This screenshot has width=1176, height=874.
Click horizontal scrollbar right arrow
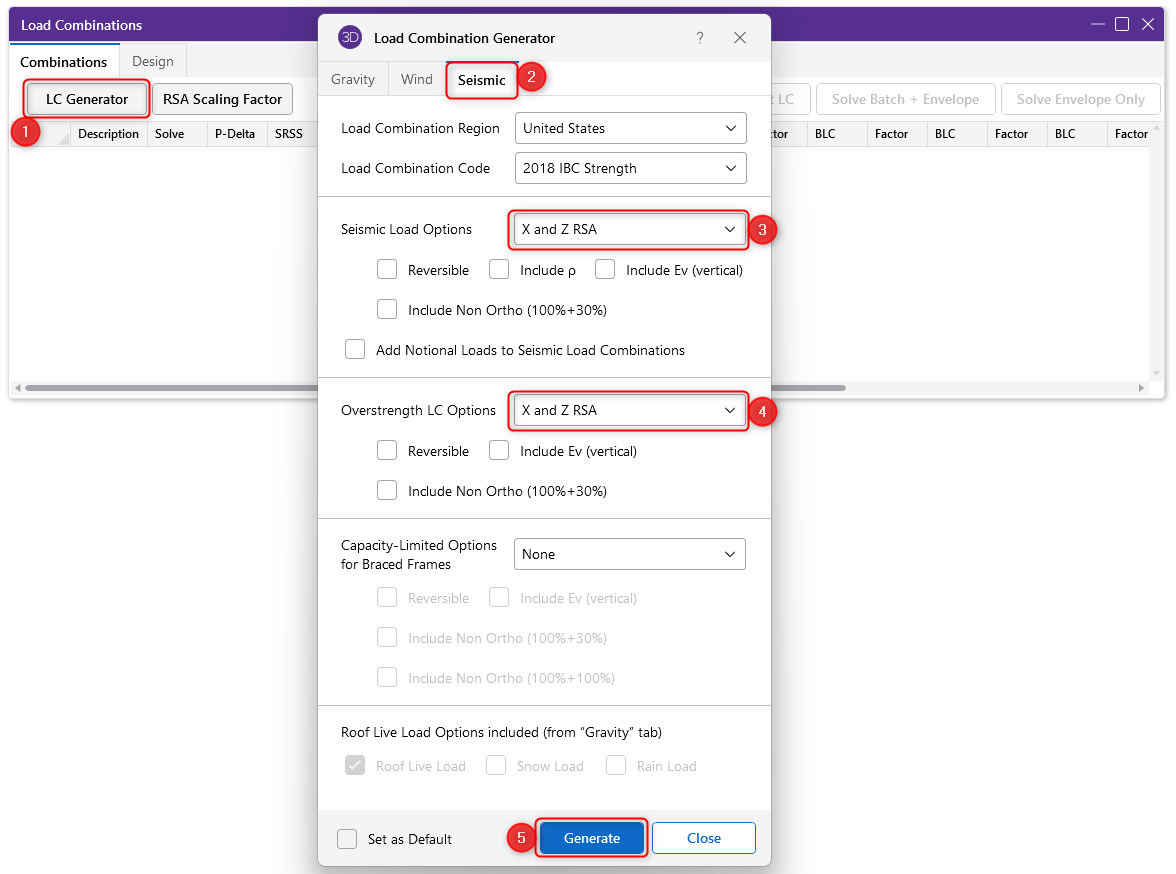click(x=1141, y=388)
